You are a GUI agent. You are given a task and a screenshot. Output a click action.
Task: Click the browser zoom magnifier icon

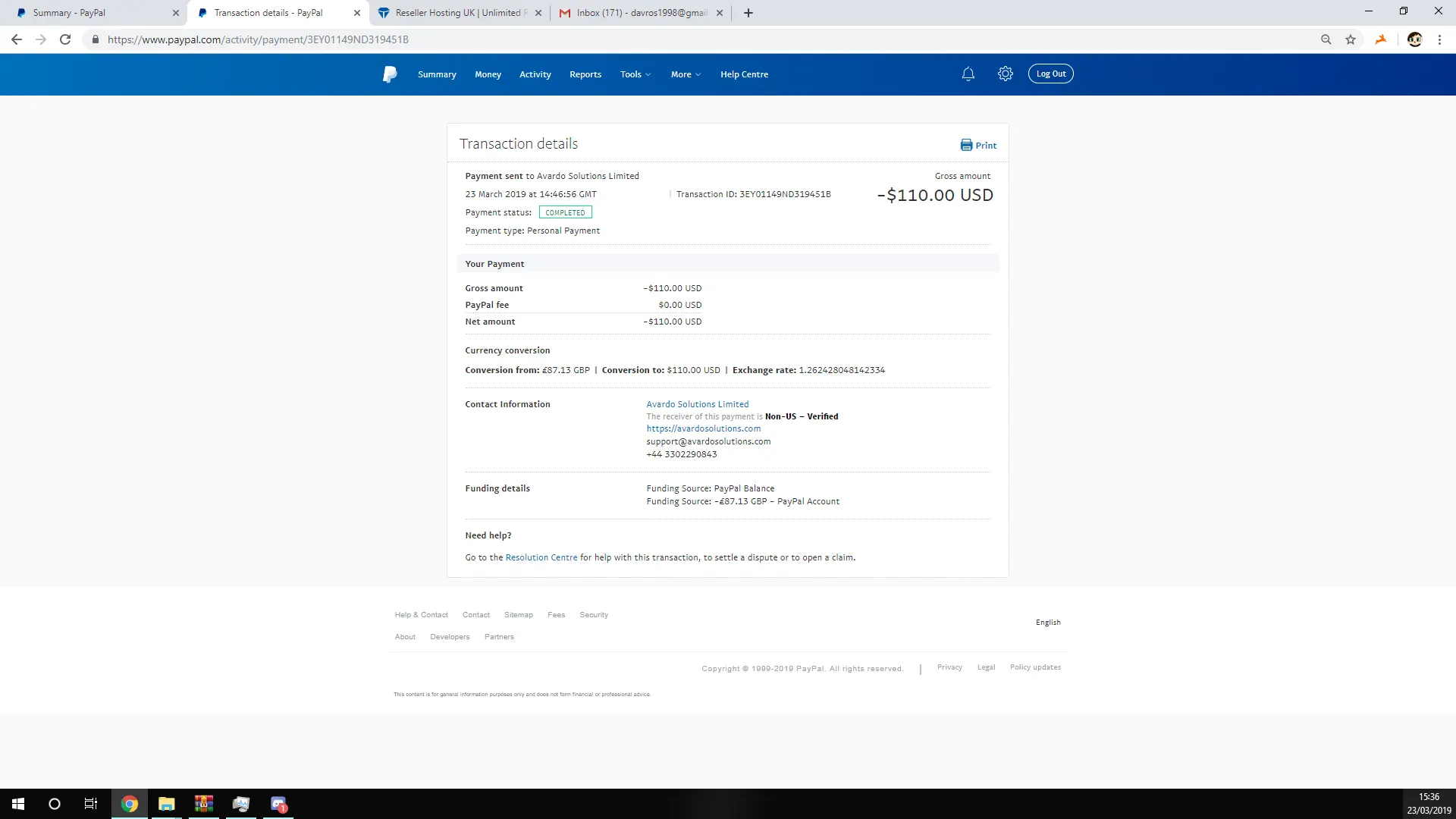pos(1326,39)
